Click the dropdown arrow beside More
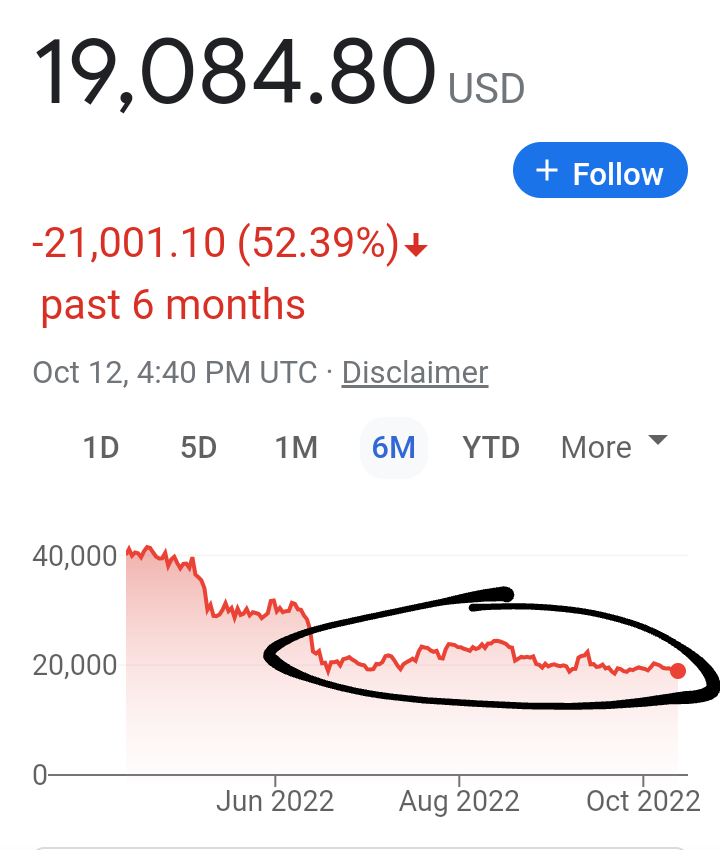The width and height of the screenshot is (720, 850). 657,440
